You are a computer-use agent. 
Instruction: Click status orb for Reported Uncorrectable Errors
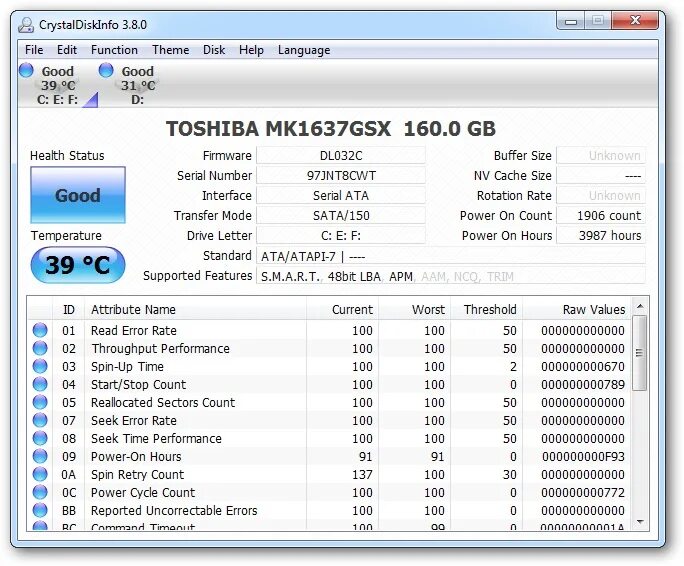point(40,510)
